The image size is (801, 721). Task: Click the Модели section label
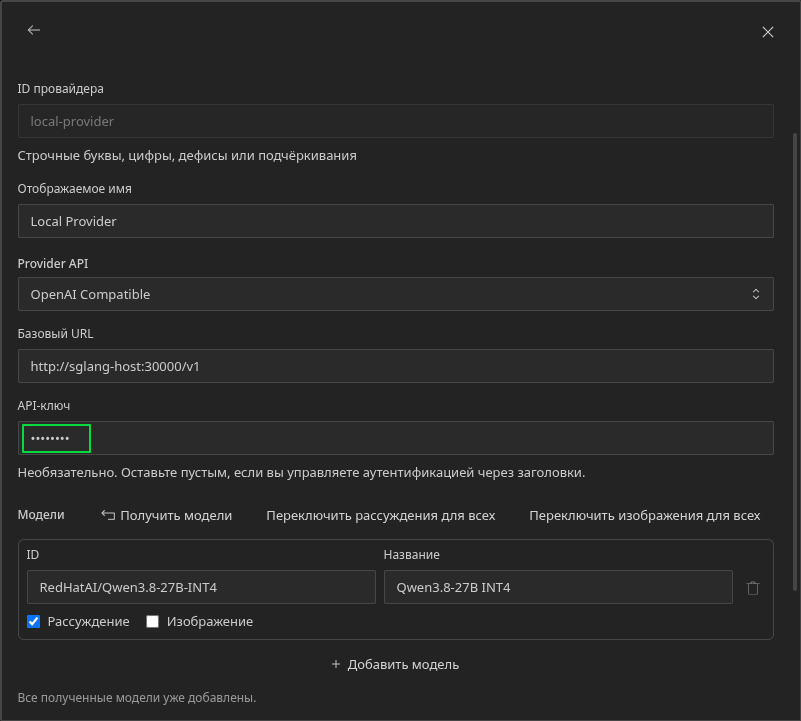[41, 515]
